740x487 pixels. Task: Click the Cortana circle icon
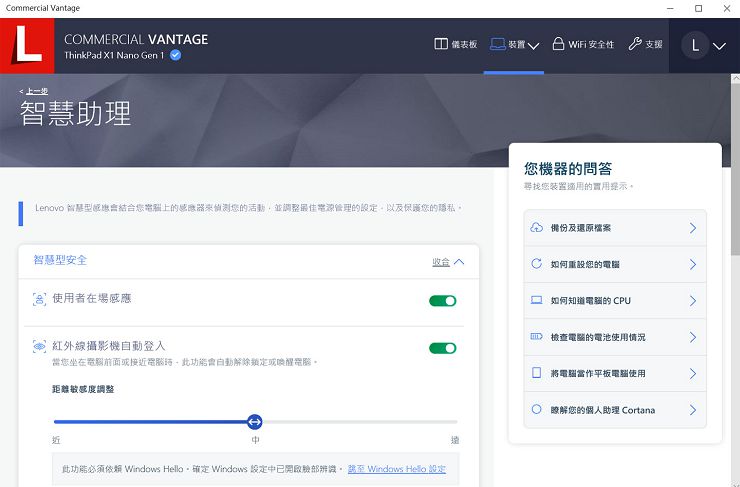coord(537,409)
